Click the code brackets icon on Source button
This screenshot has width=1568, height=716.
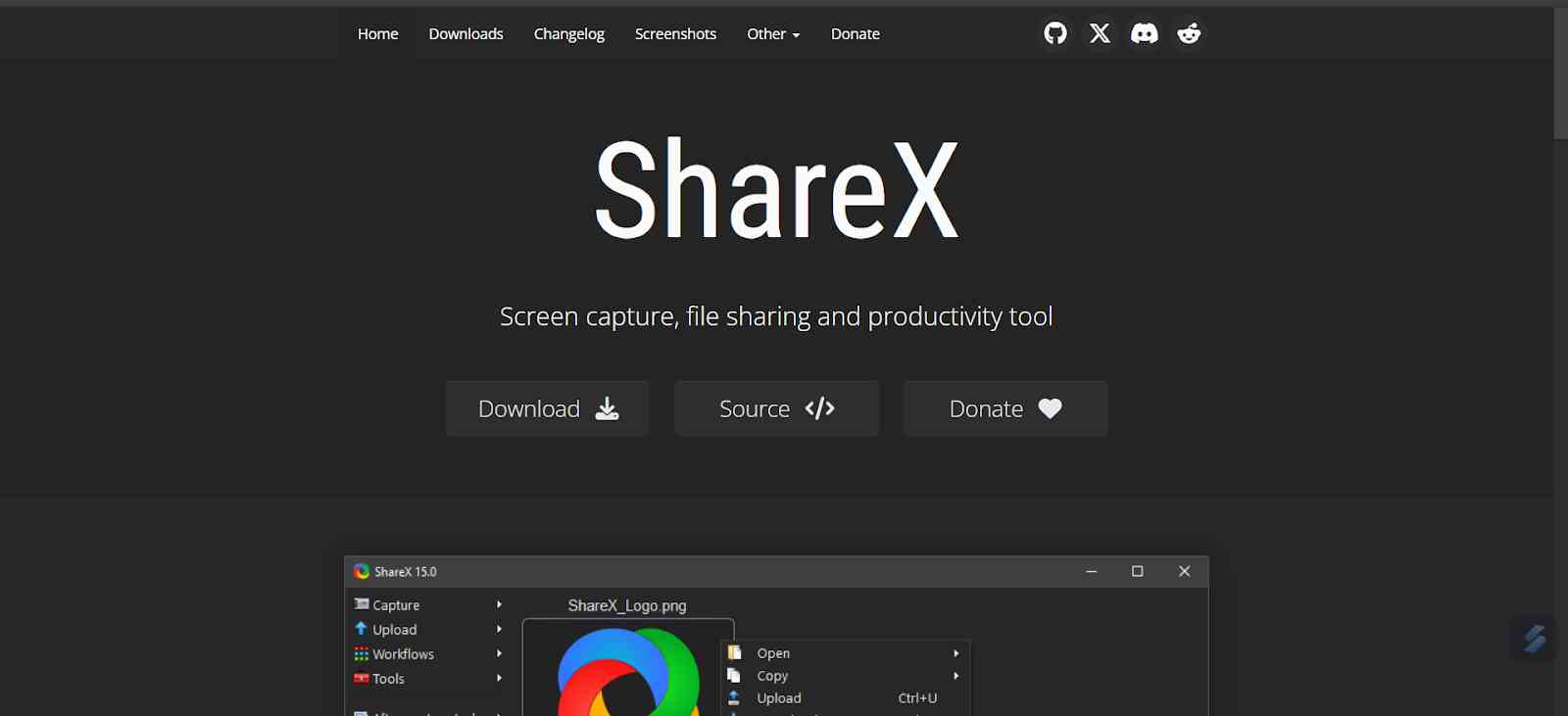(x=819, y=408)
